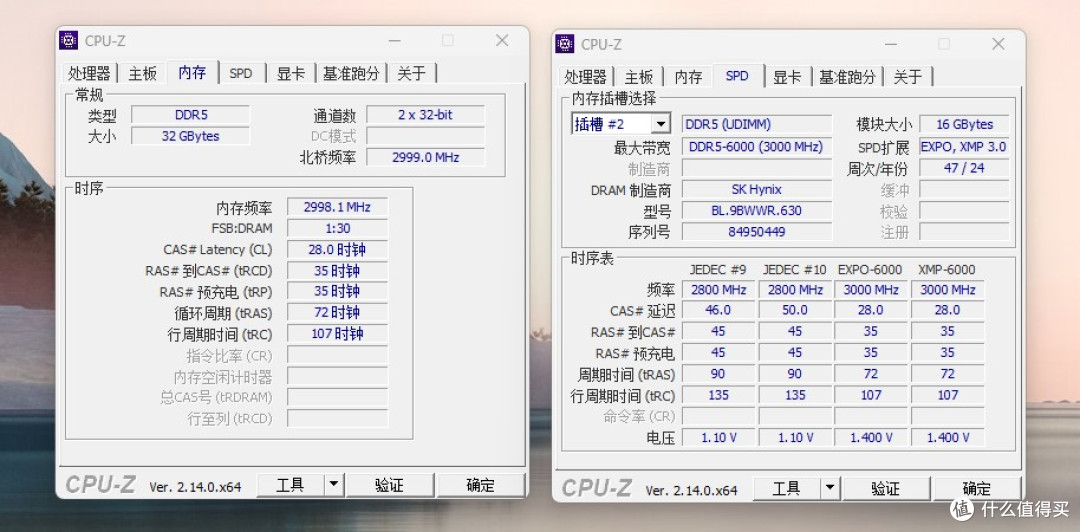1080x532 pixels.
Task: Click 工具 button in left CPU-Z window
Action: tap(290, 485)
